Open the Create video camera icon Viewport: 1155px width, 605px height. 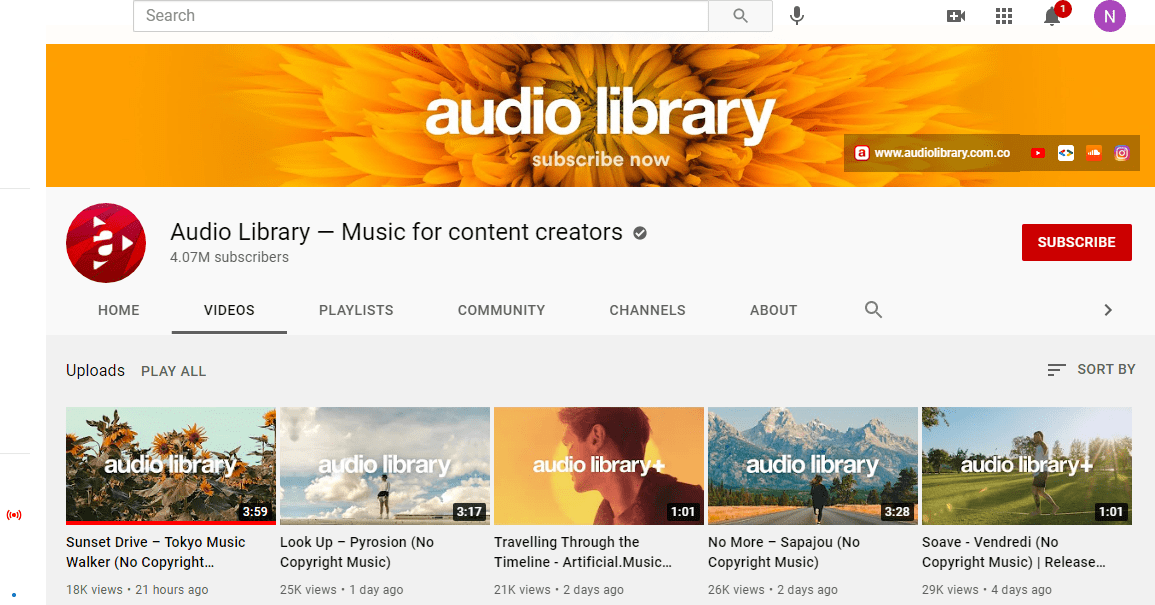click(x=955, y=16)
